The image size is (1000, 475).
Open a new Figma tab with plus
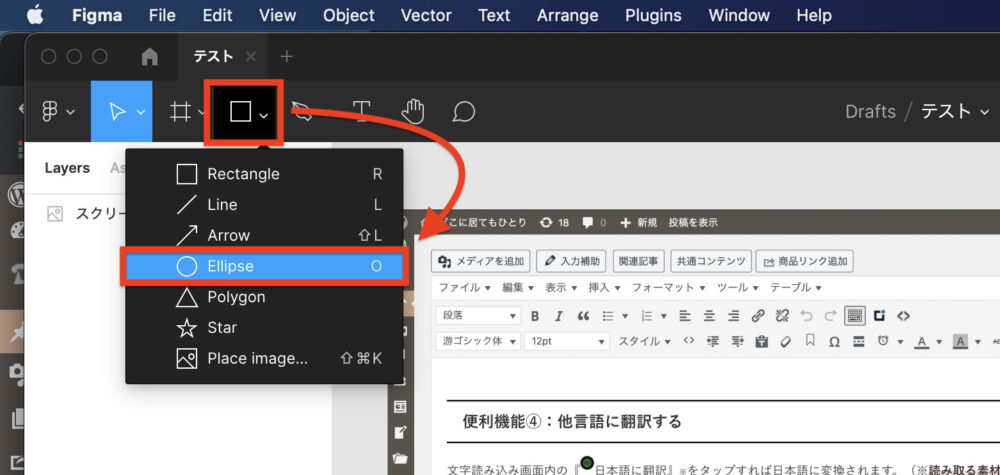point(286,57)
